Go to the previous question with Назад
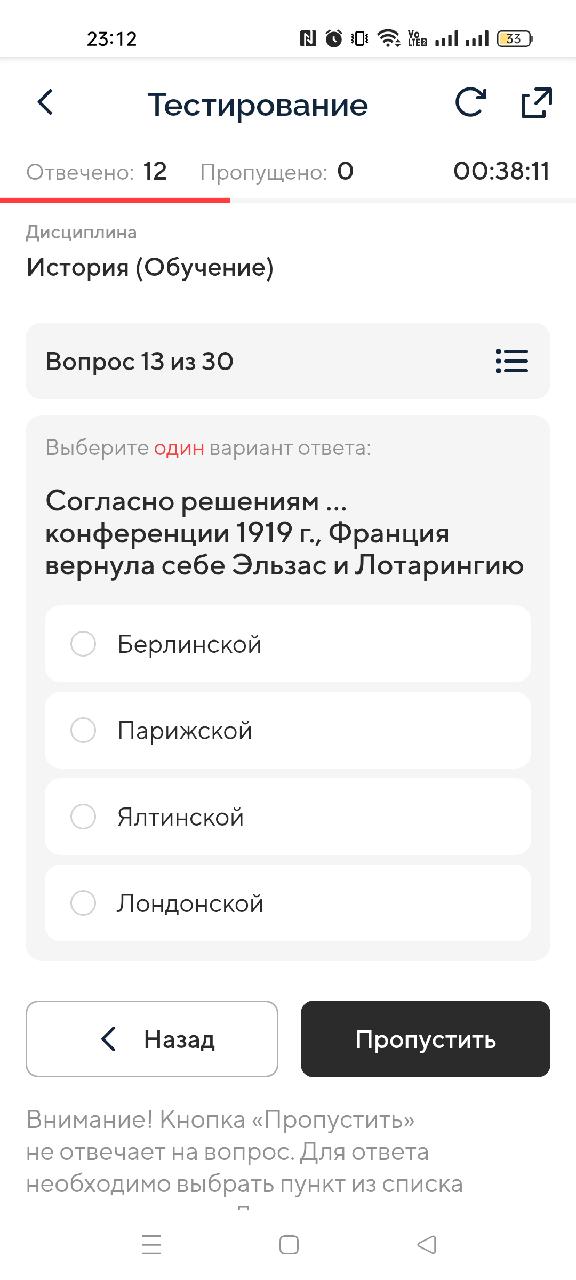 (152, 1039)
